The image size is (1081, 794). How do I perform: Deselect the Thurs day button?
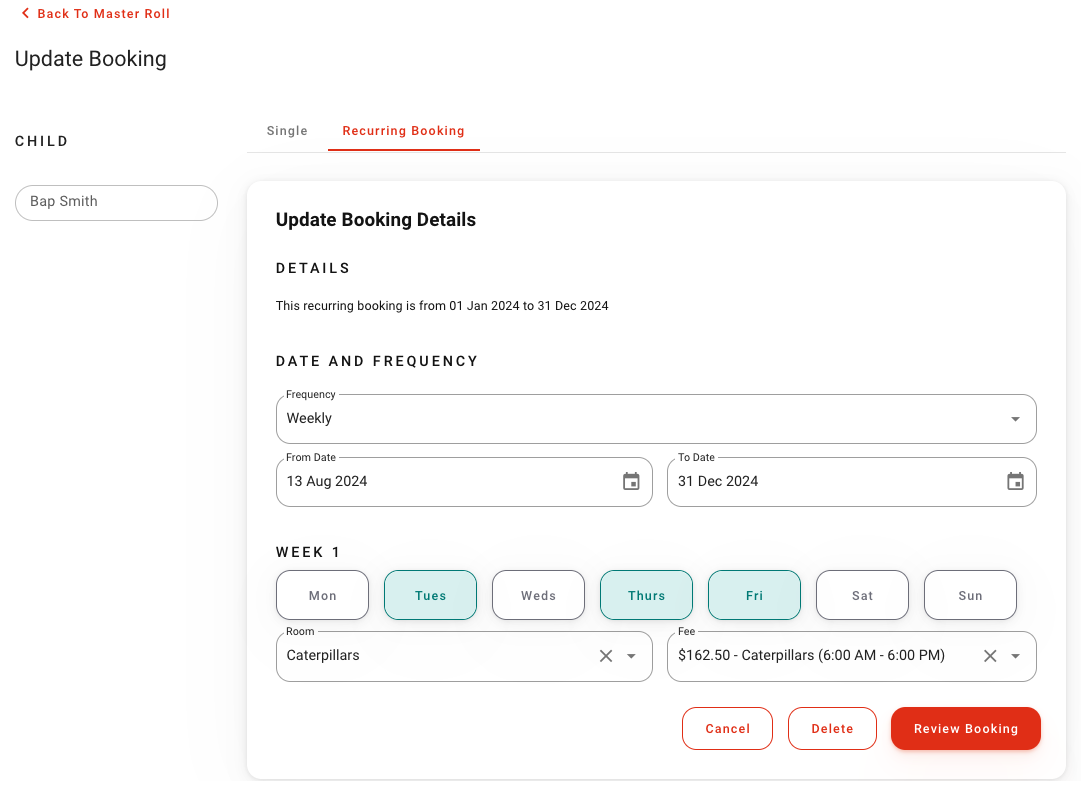coord(646,595)
